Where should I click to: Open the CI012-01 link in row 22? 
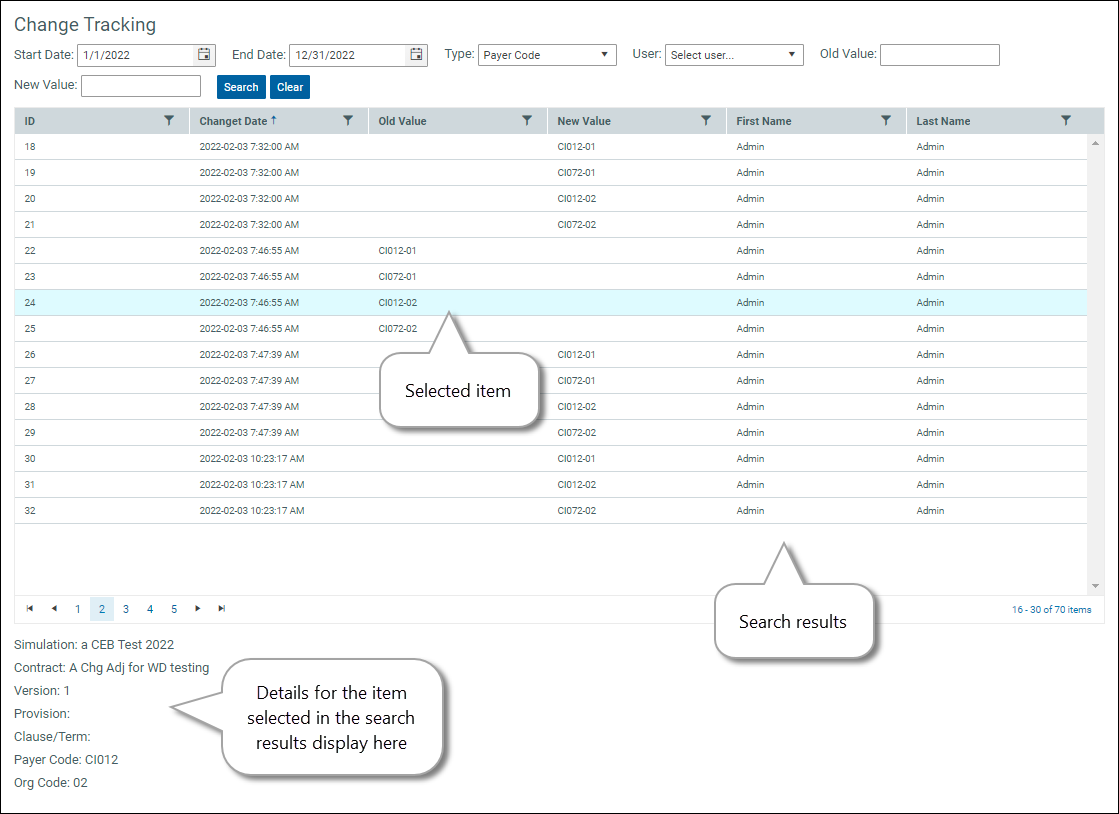[397, 250]
